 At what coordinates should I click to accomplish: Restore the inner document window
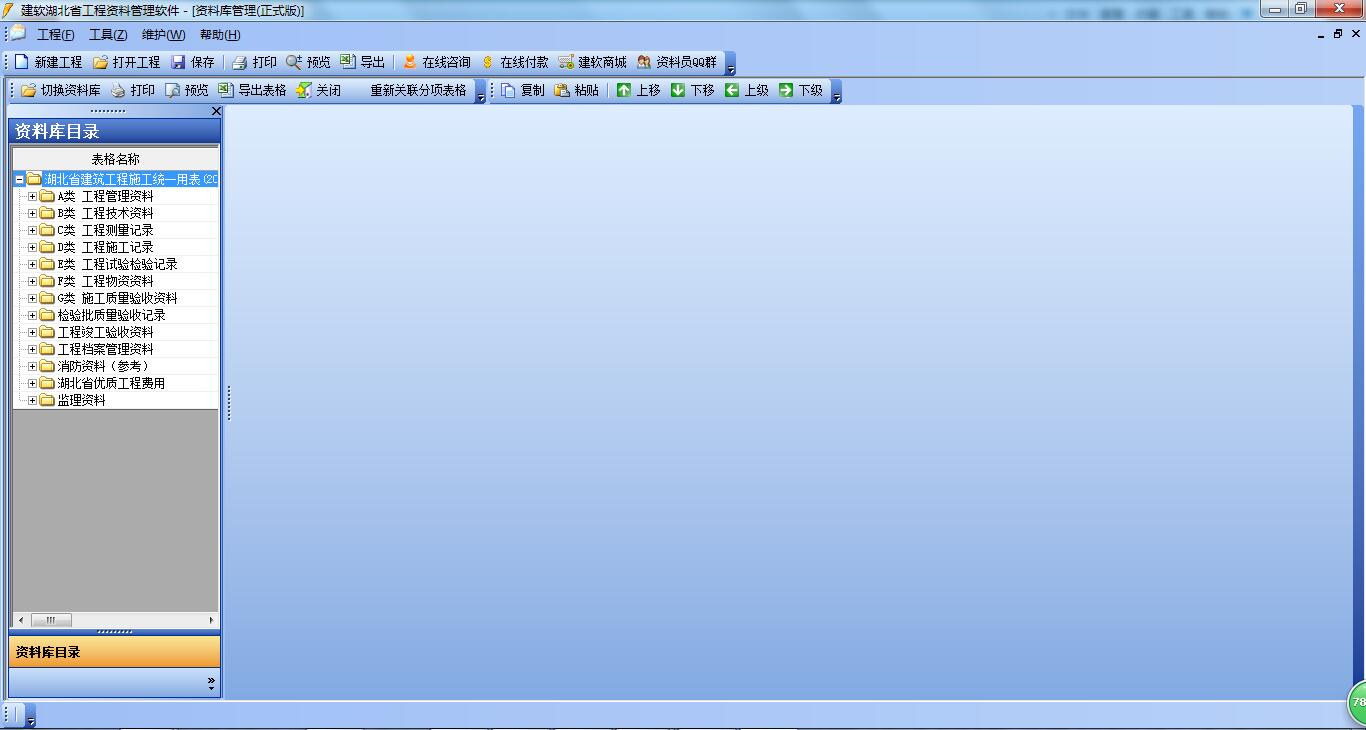(1338, 34)
